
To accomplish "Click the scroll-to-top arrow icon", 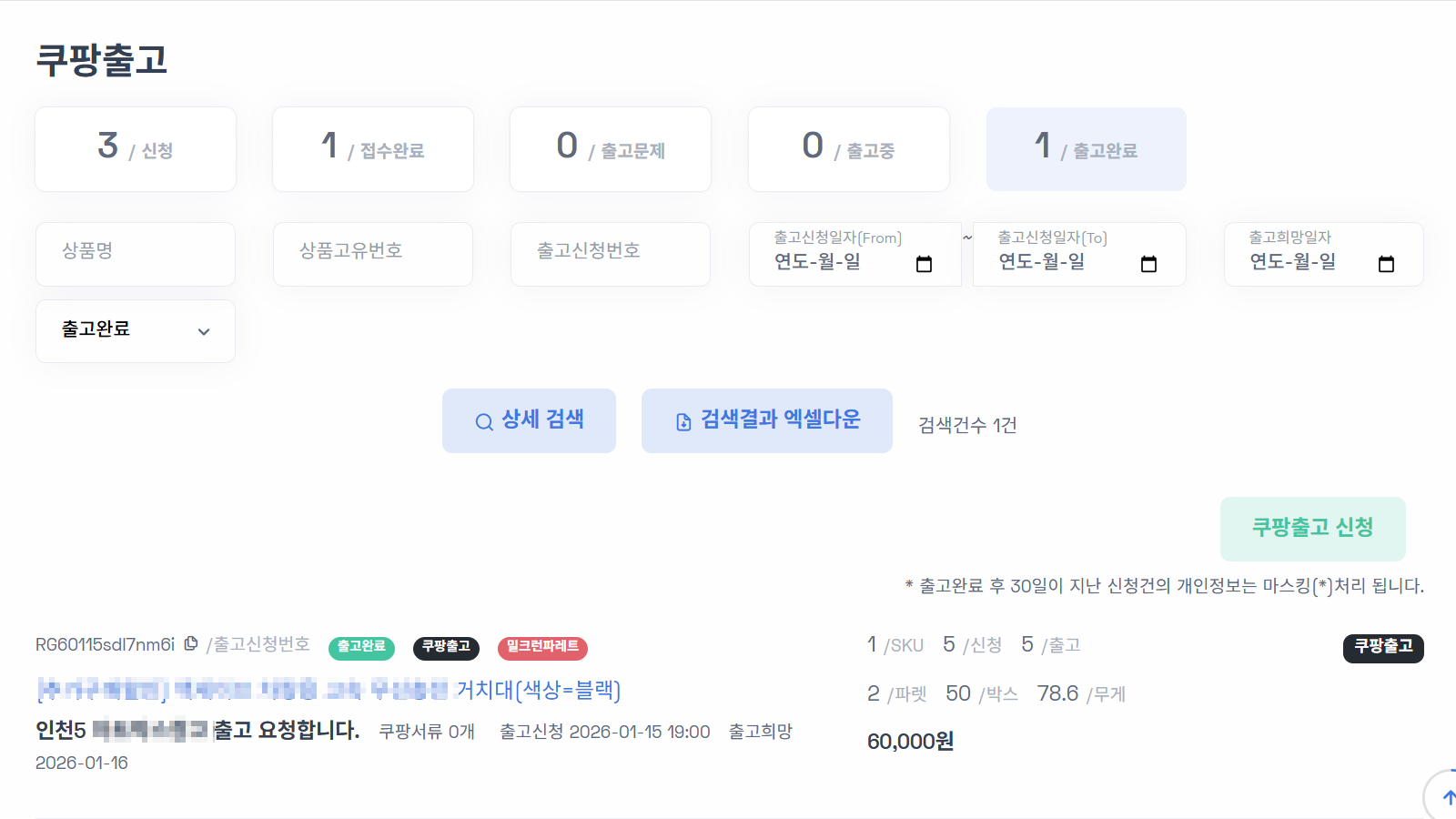I will 1449,796.
